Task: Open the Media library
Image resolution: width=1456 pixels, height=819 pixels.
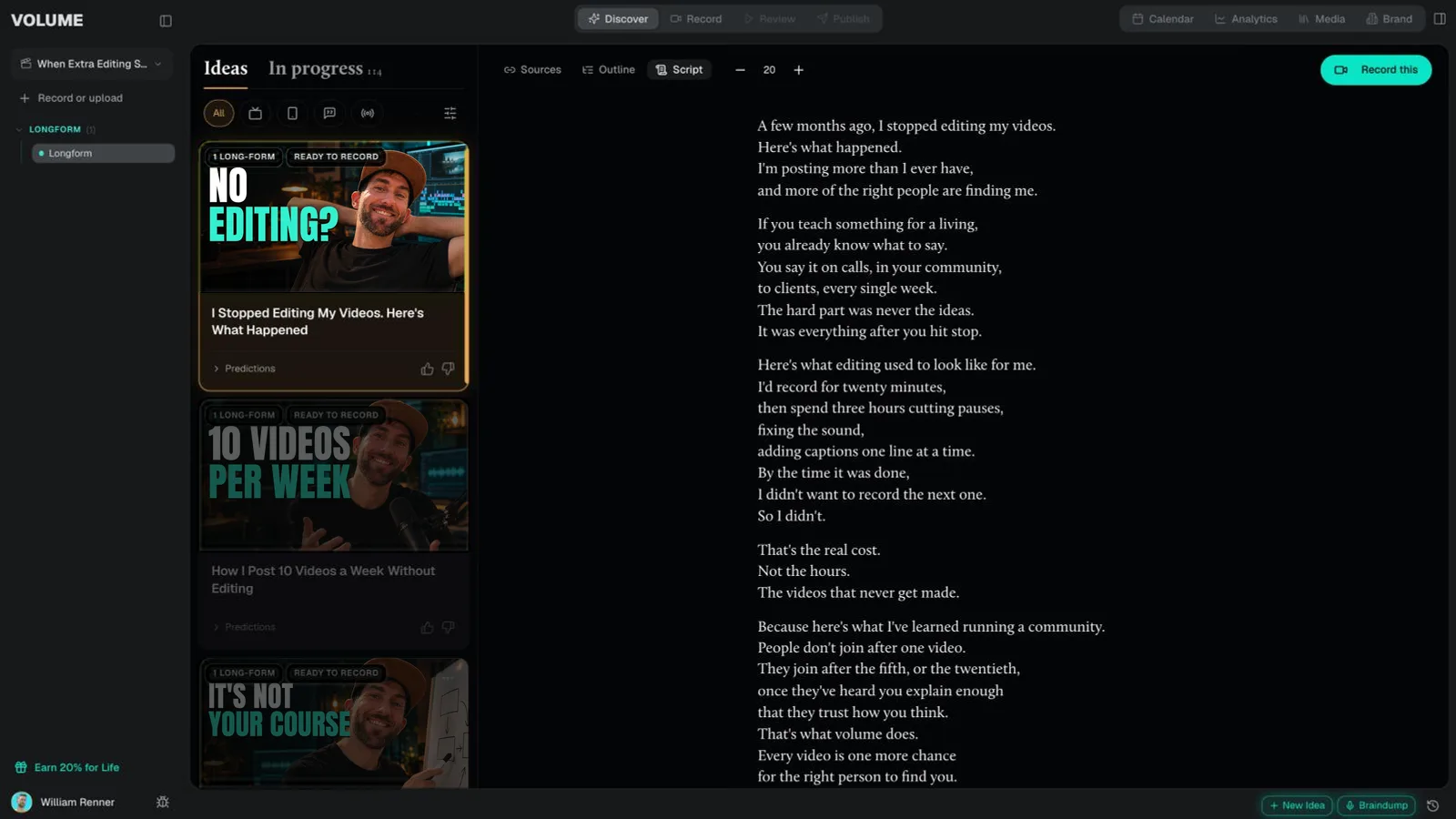Action: 1321,19
